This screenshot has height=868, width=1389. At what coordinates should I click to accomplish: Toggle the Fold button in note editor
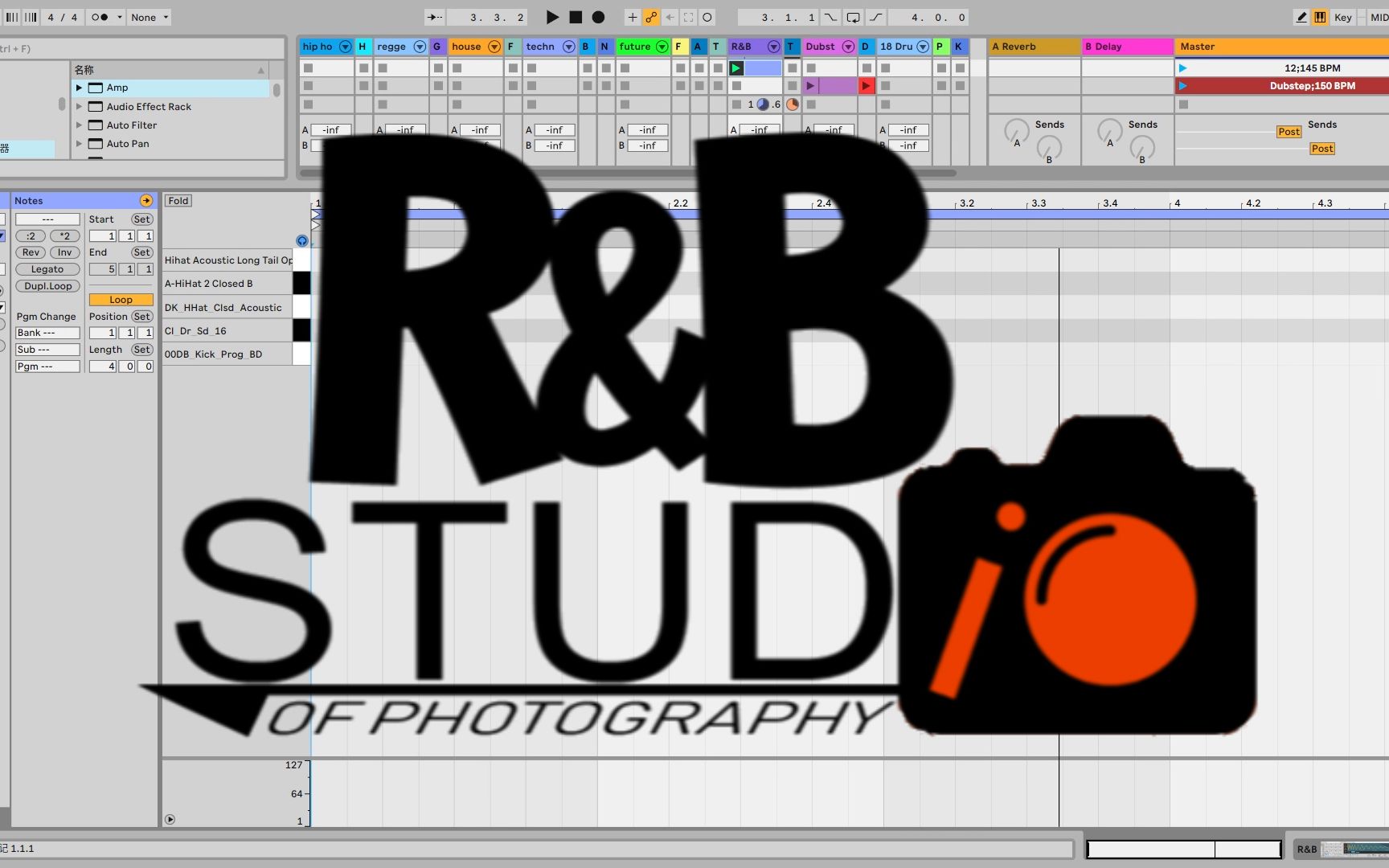click(178, 201)
